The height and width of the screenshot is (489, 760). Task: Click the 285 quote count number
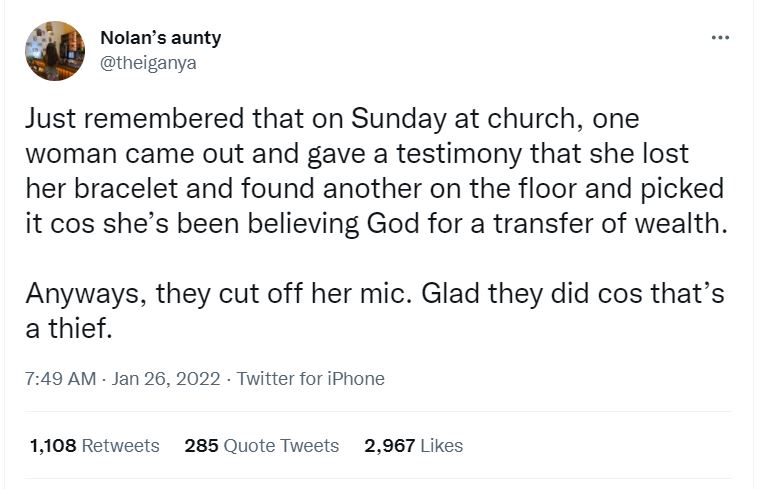click(x=201, y=445)
